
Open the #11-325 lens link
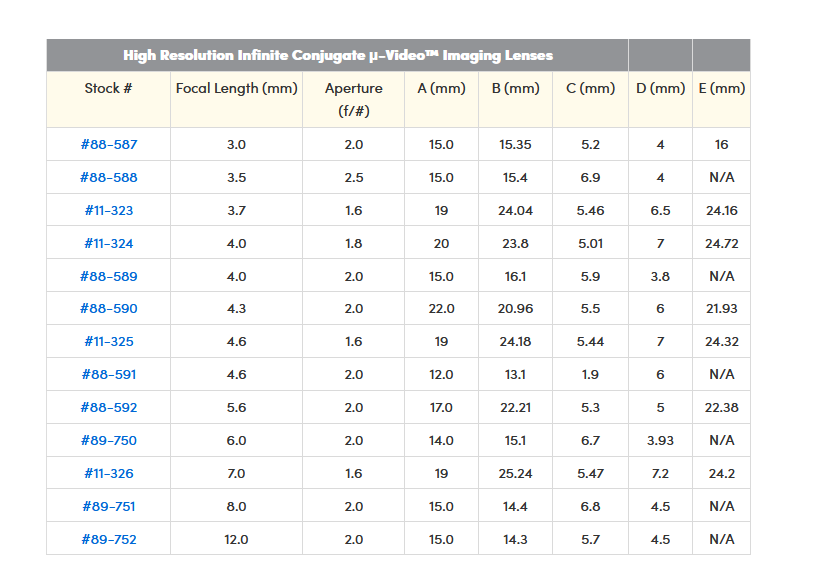coord(109,342)
